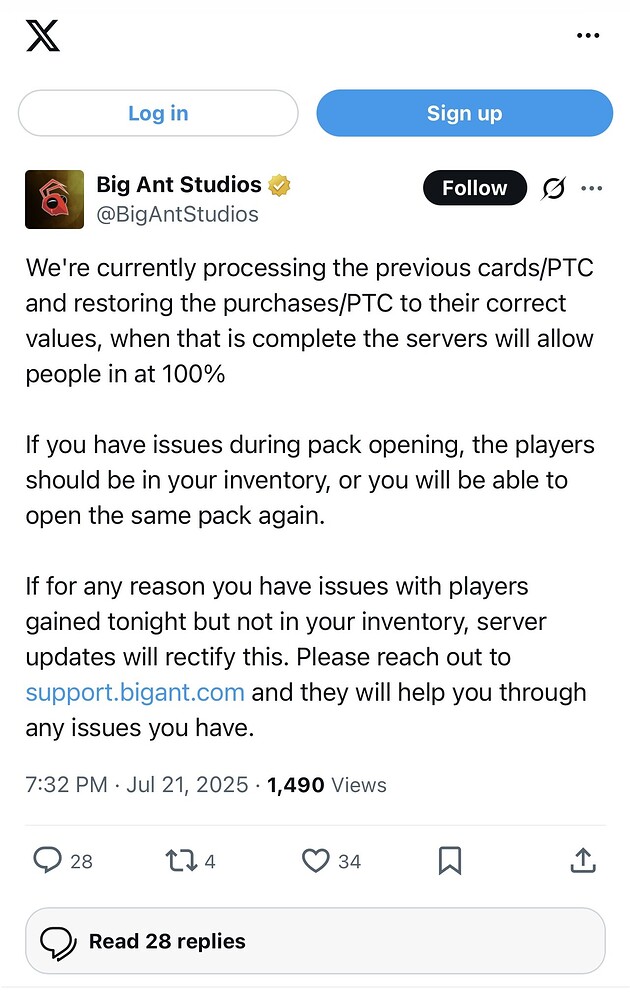Click the gold verified badge icon
The height and width of the screenshot is (1000, 630).
[x=279, y=185]
